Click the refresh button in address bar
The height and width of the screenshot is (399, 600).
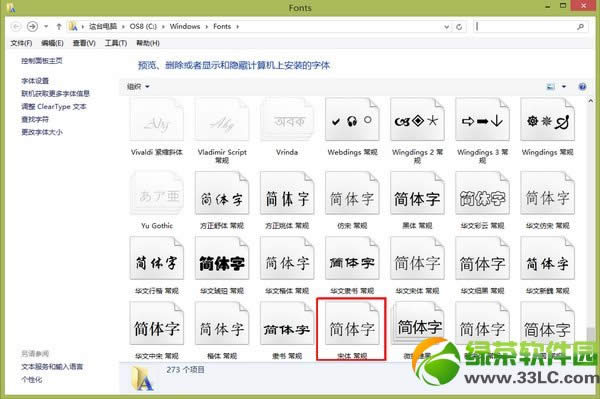[x=459, y=27]
